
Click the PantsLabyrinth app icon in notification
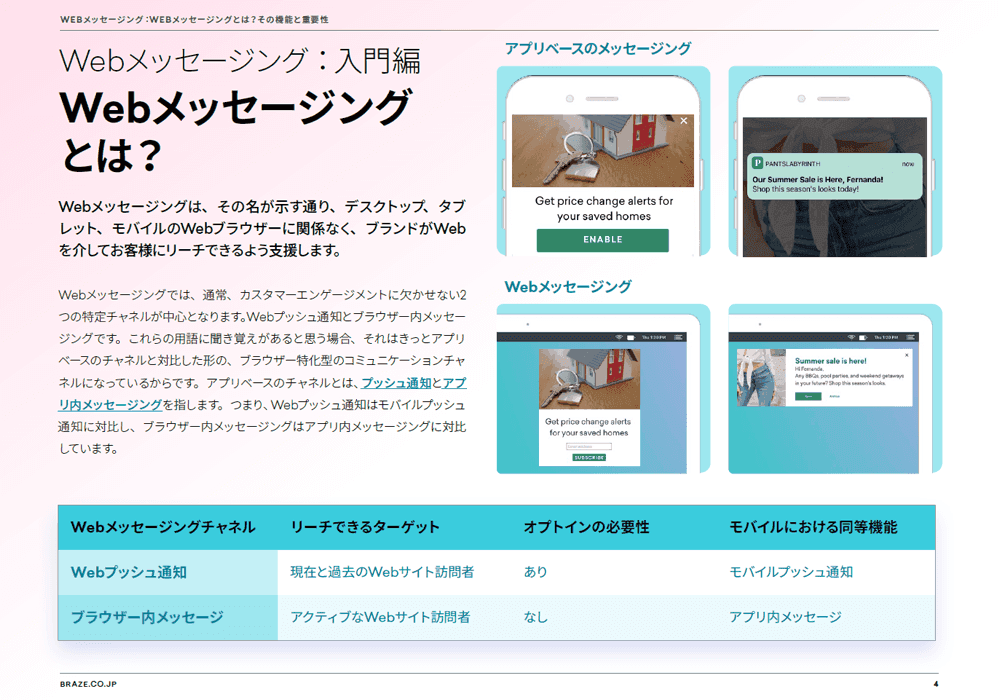(x=758, y=163)
